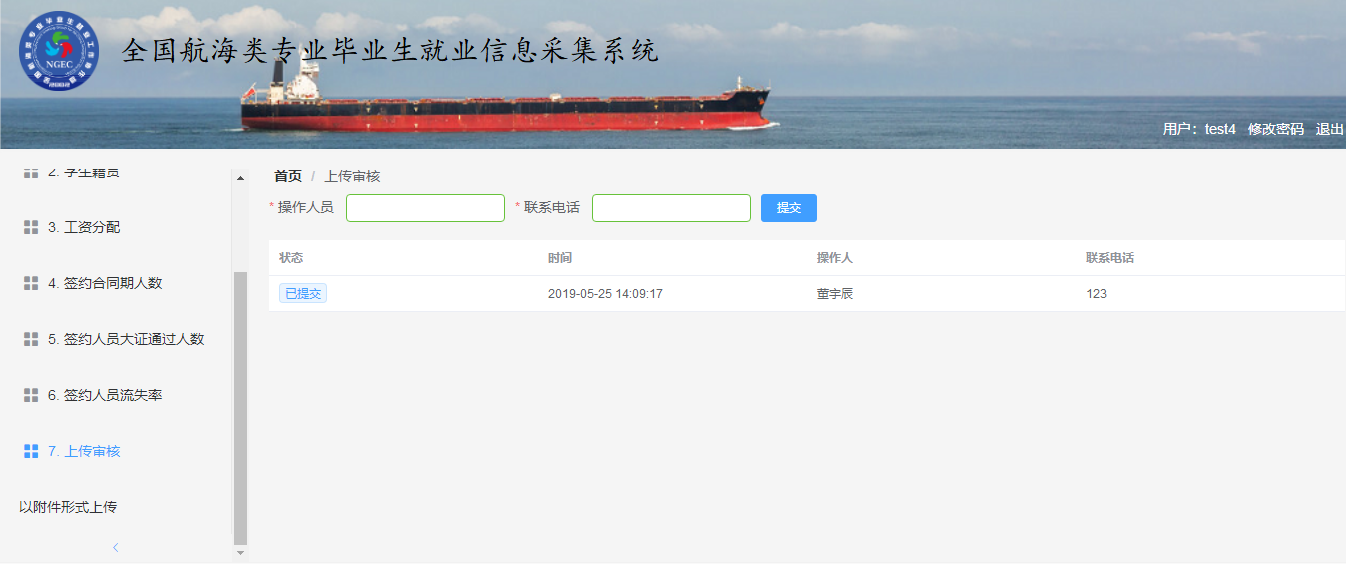Collapse the sidebar with the left chevron
The image size is (1346, 564).
[115, 547]
